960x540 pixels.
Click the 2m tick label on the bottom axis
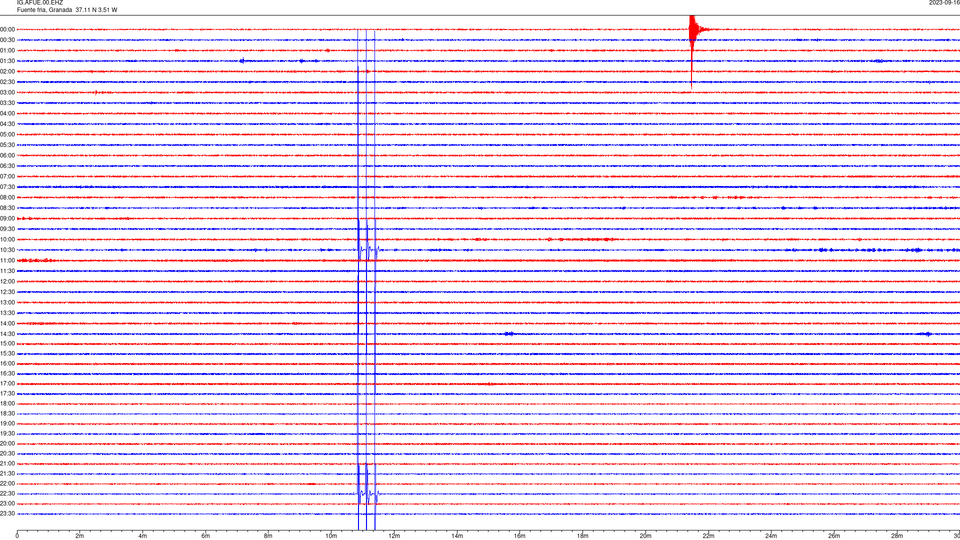tap(80, 536)
